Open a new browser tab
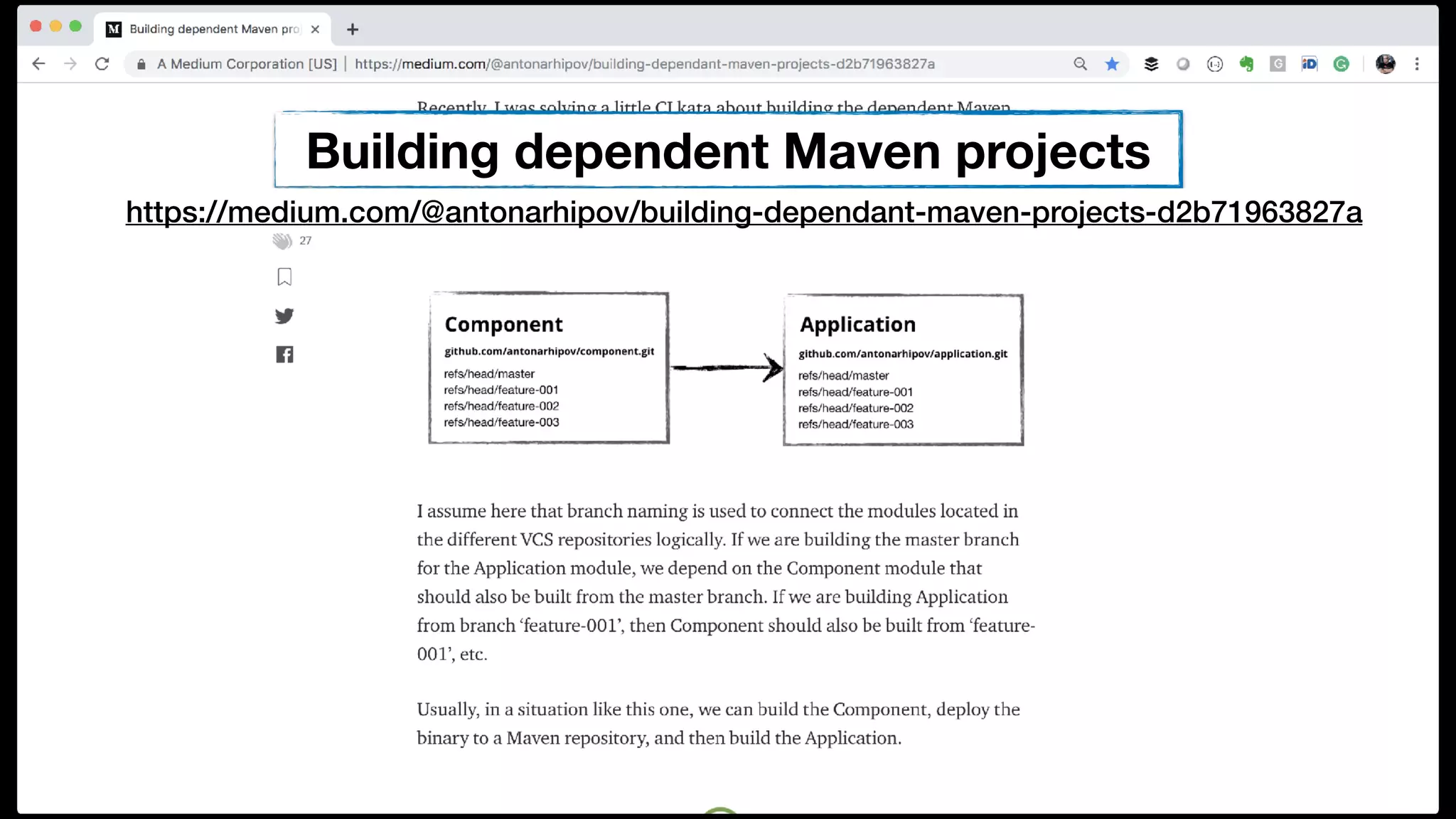The height and width of the screenshot is (819, 1456). 352,29
